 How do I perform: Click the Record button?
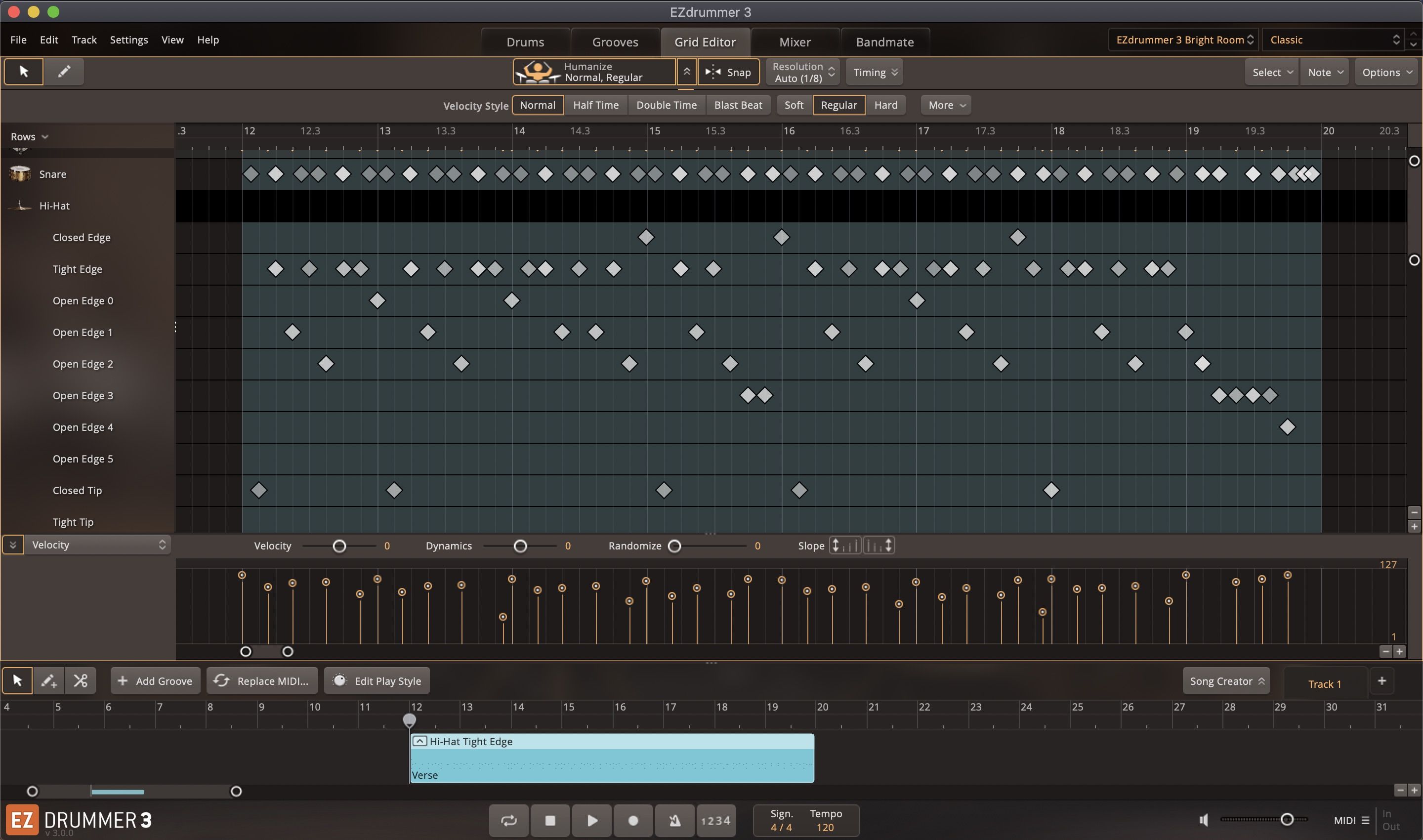633,820
